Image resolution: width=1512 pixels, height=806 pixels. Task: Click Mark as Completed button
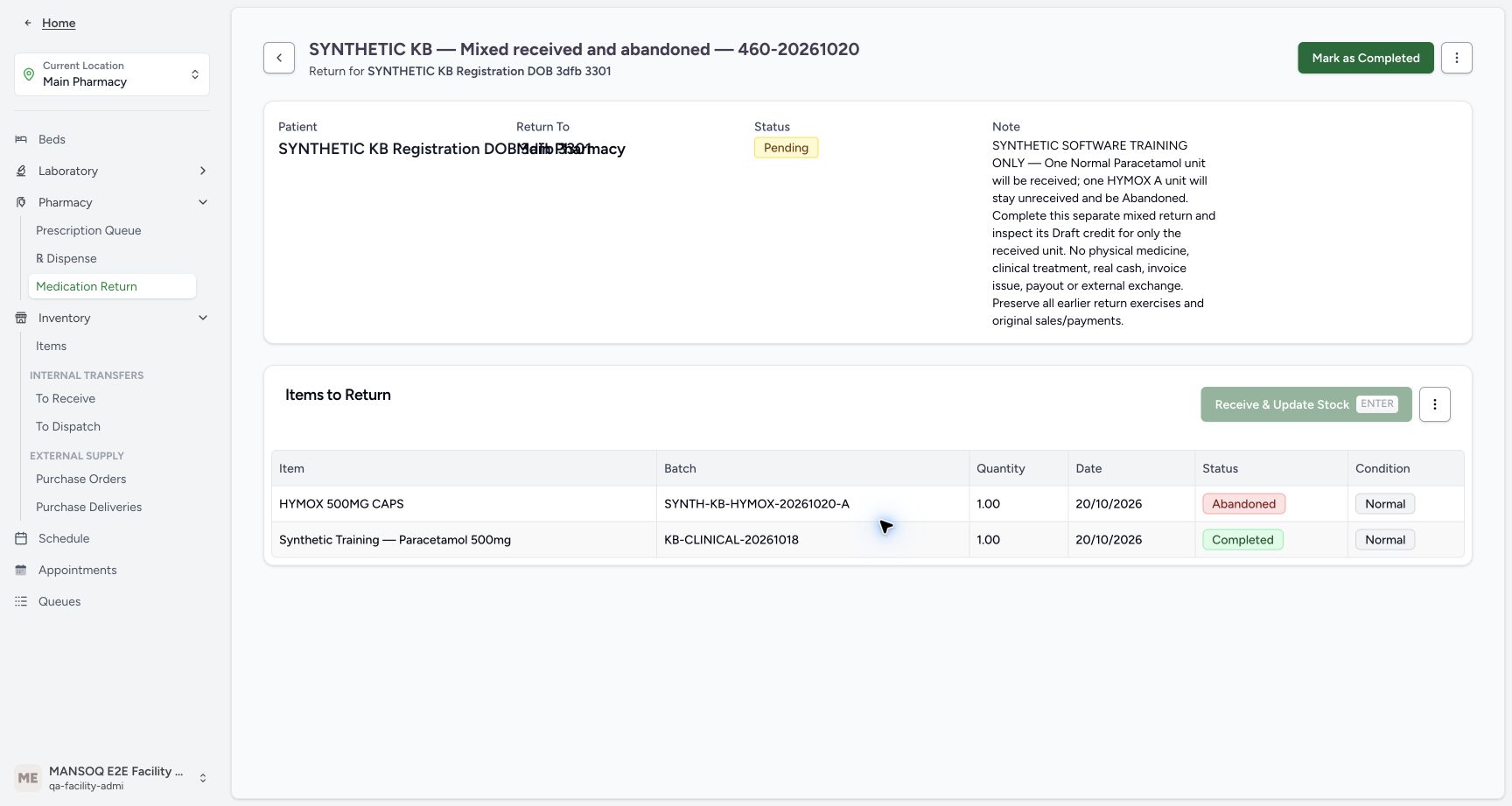click(1366, 58)
